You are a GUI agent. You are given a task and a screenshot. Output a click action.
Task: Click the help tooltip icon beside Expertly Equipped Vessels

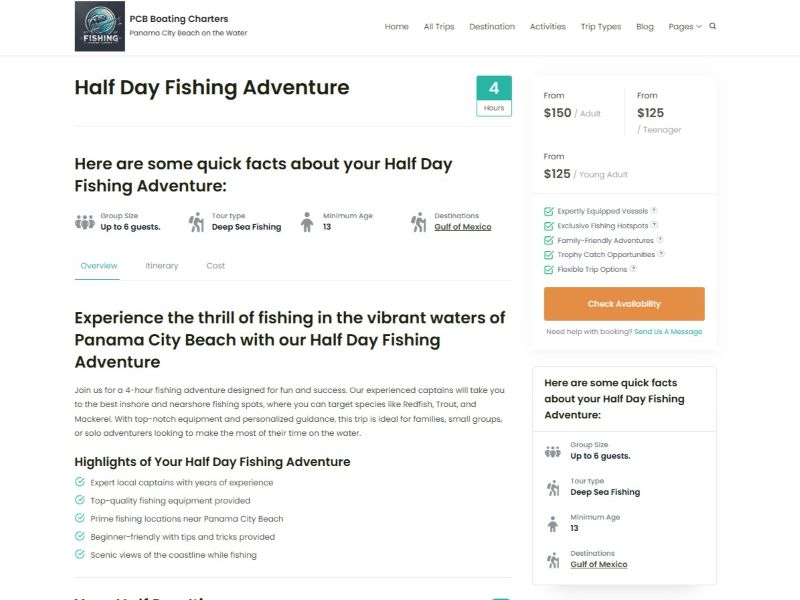point(654,210)
